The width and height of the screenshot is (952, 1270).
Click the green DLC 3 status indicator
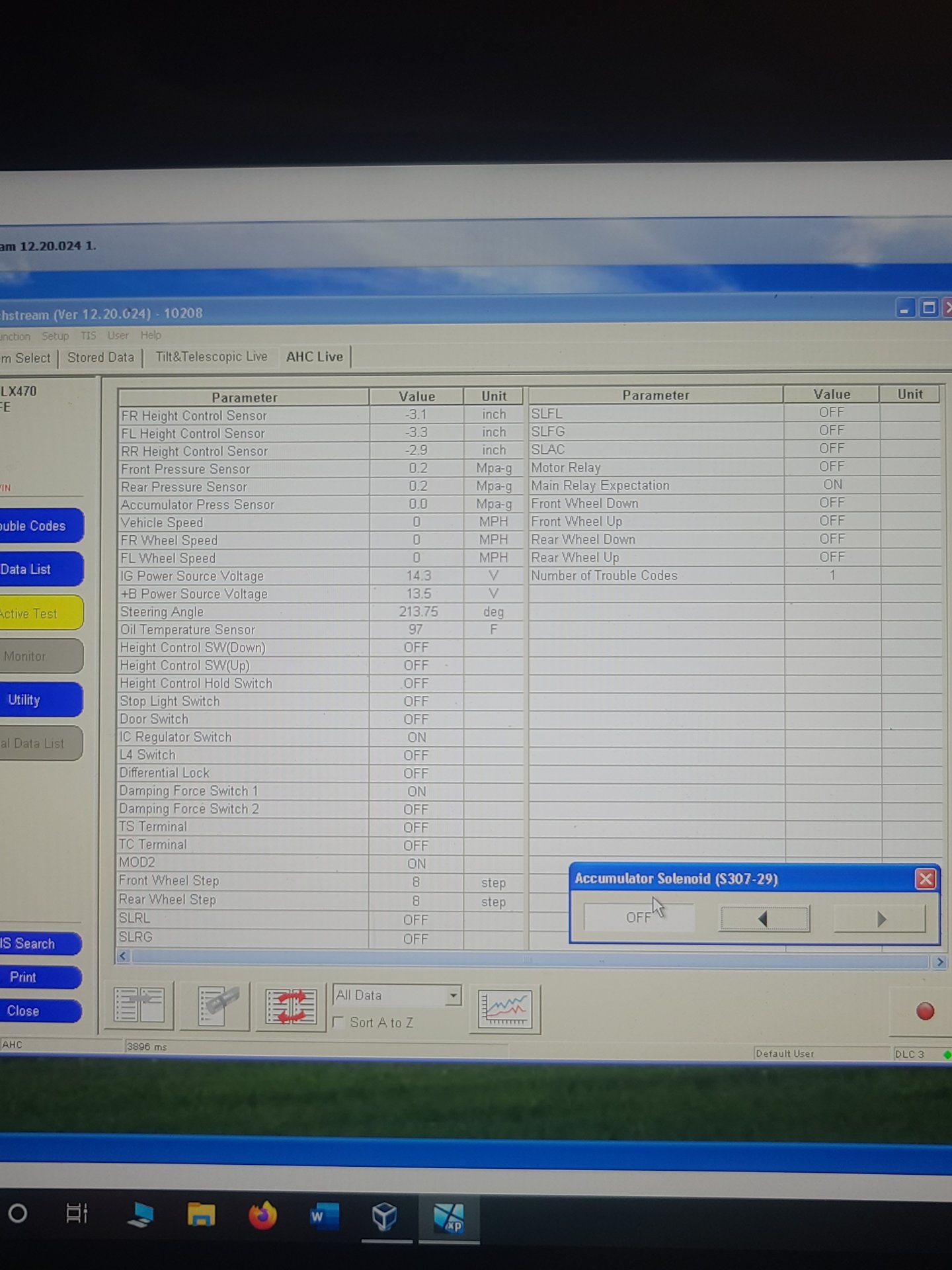pos(947,1055)
